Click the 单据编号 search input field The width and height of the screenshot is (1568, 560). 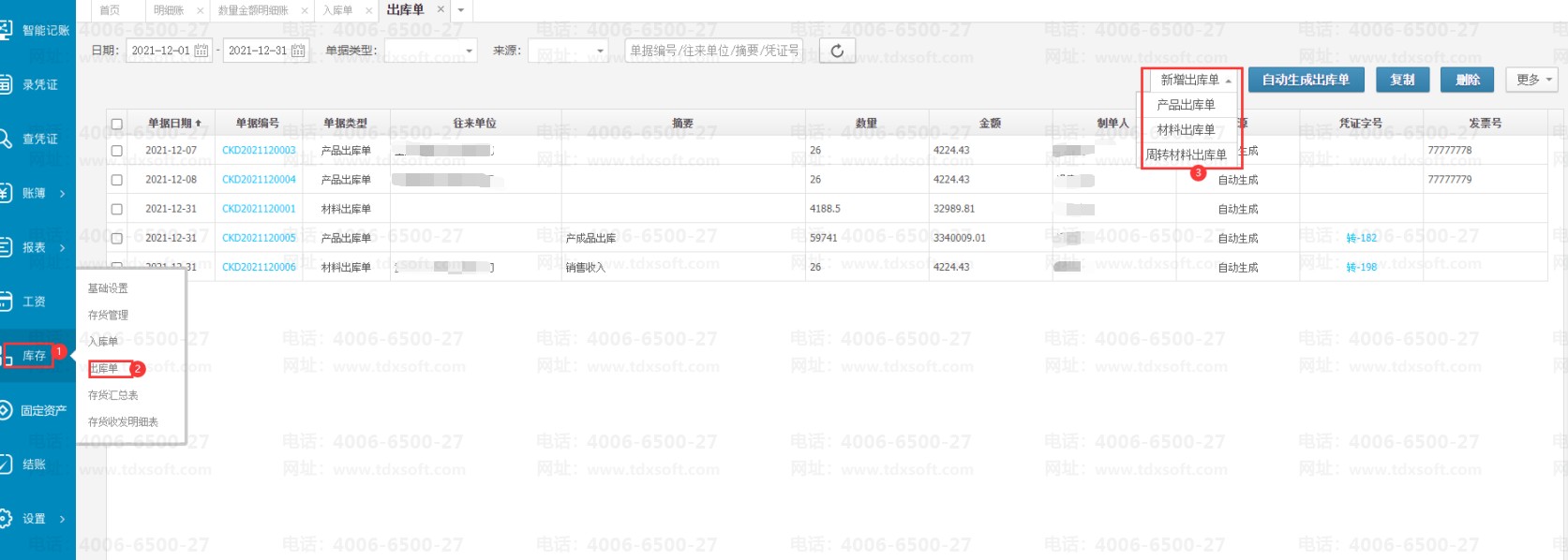[714, 51]
